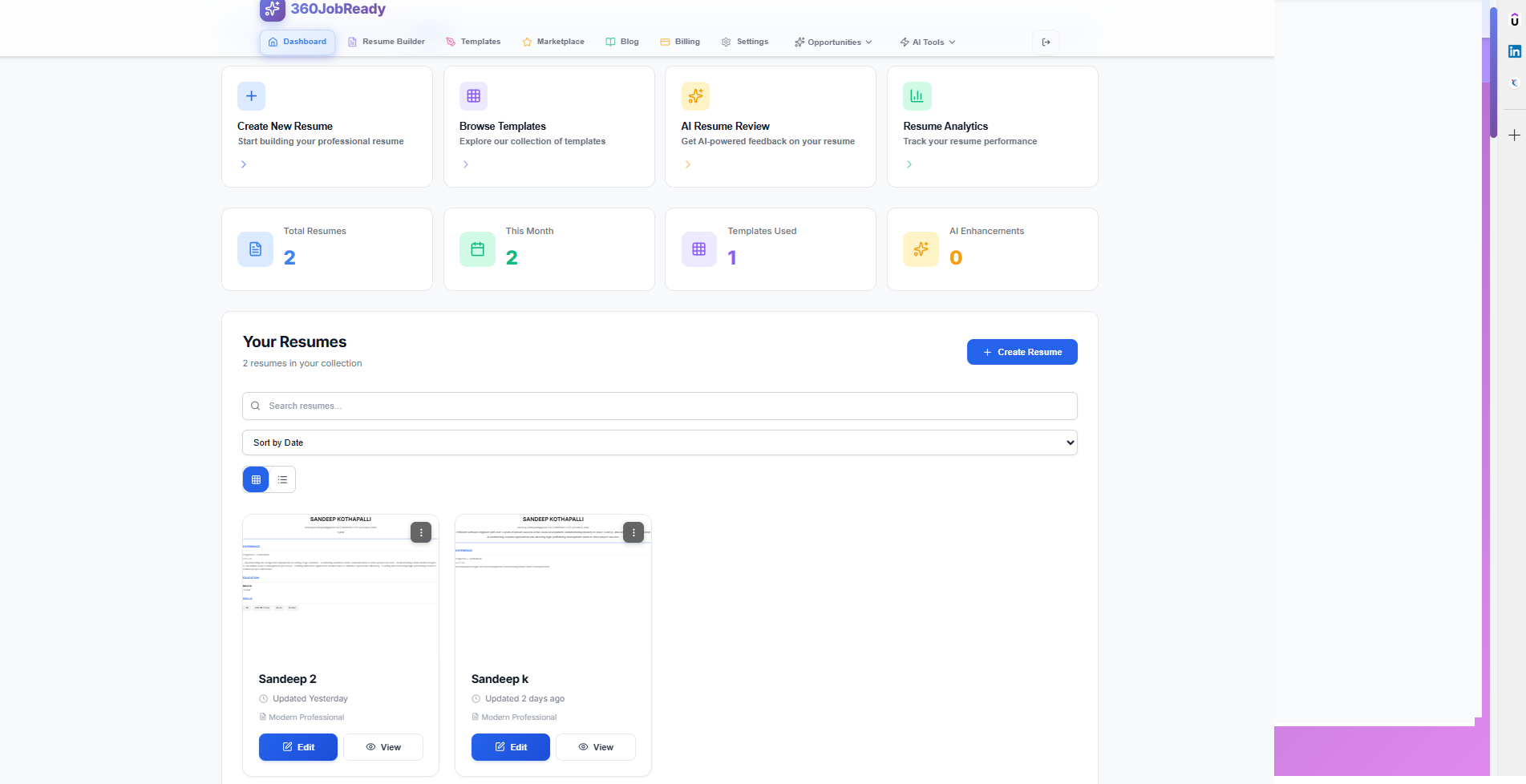Click the grid icon on Browse Templates card
The image size is (1526, 784).
pos(473,96)
